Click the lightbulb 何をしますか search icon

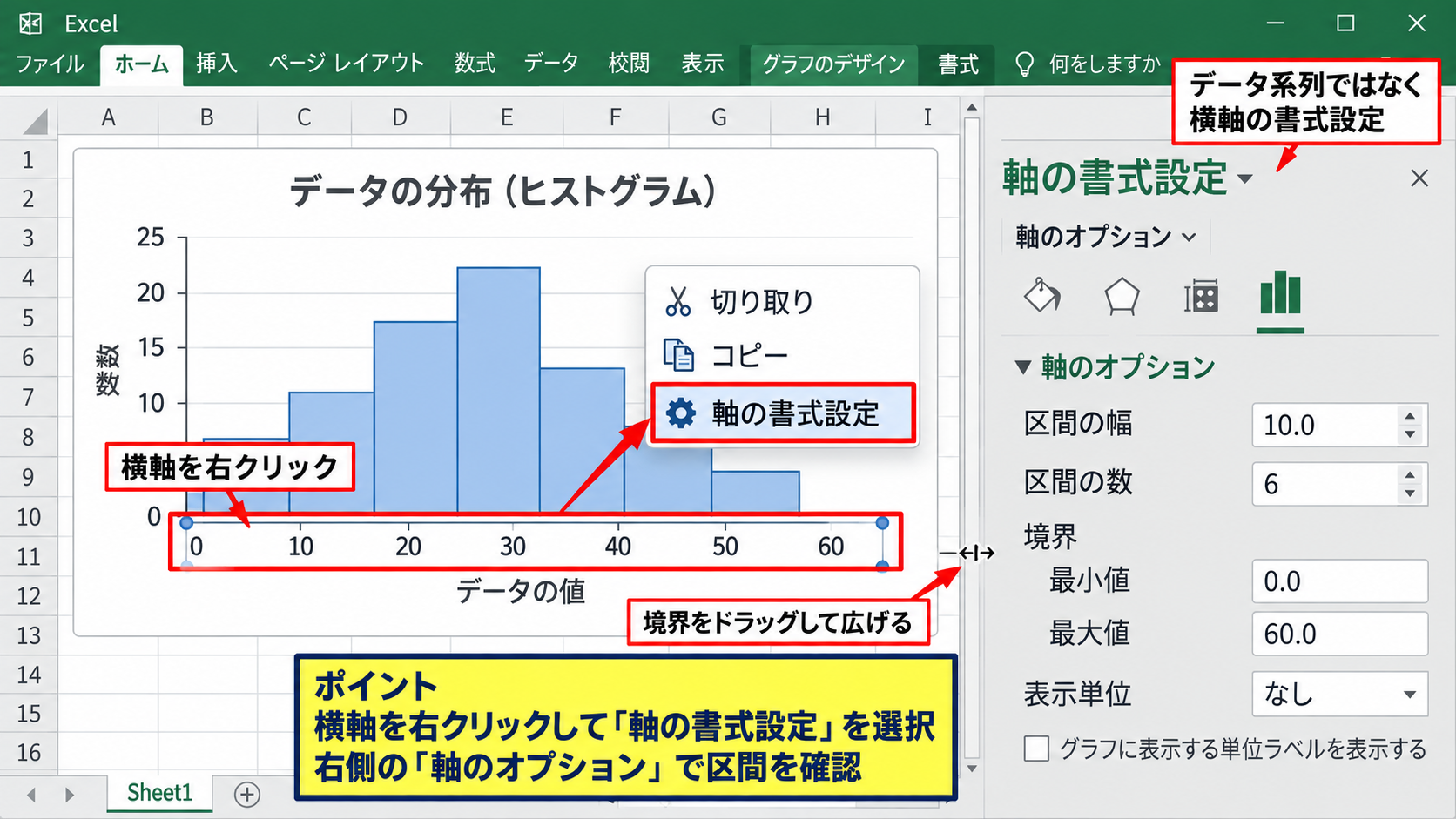click(1025, 64)
